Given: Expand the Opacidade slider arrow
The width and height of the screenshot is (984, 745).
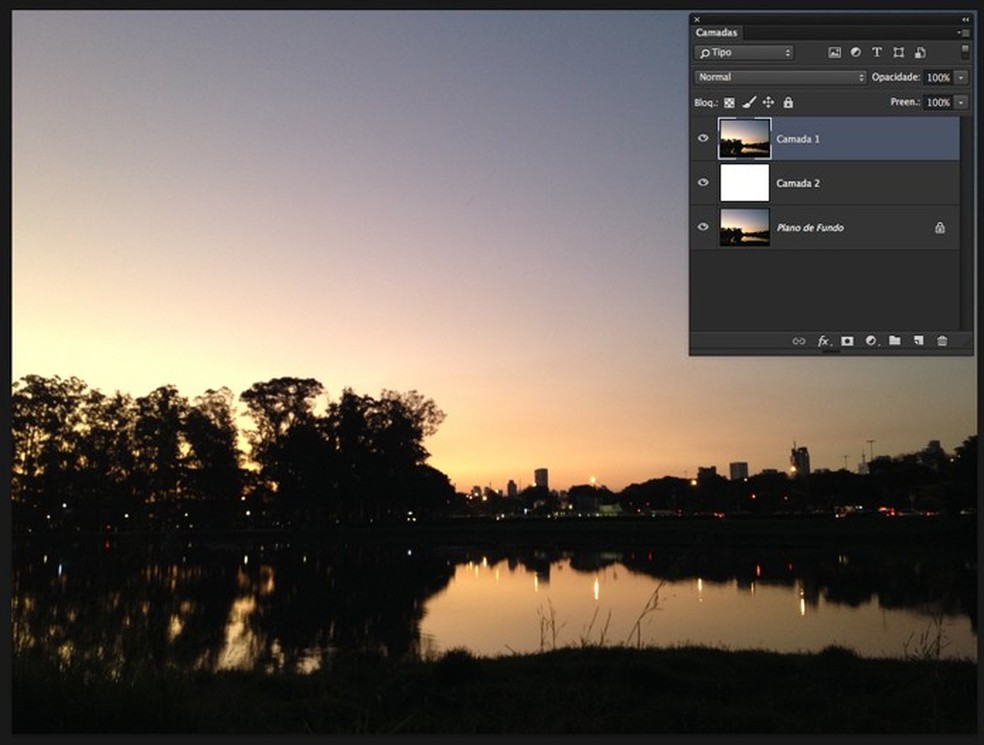Looking at the screenshot, I should click(961, 77).
